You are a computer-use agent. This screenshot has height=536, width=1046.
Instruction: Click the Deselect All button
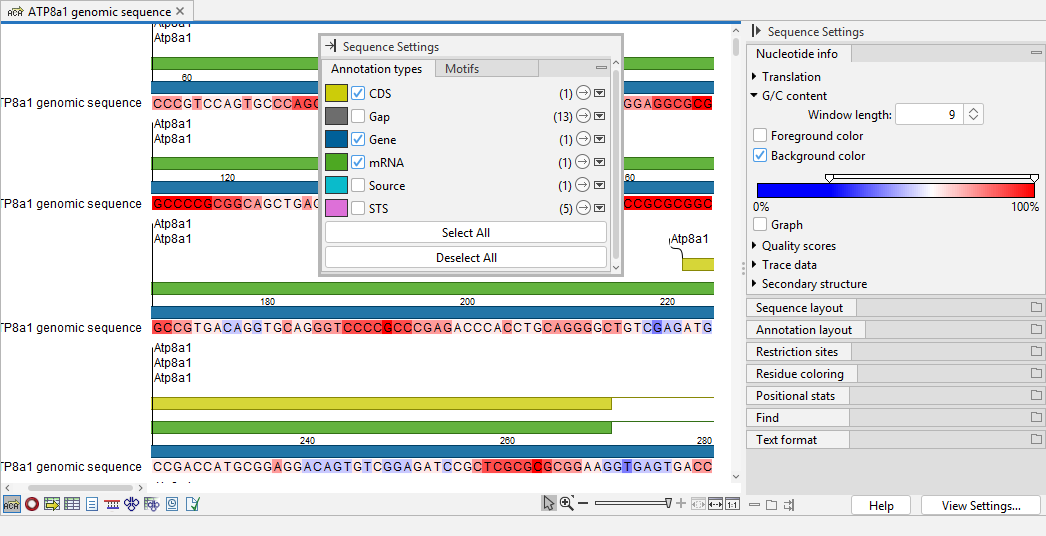[x=466, y=258]
